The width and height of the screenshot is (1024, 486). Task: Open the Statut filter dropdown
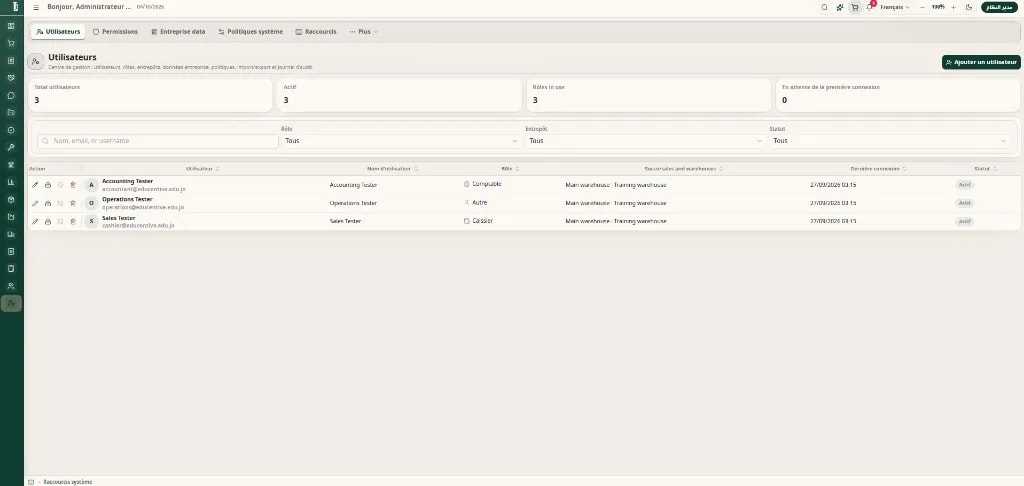889,140
